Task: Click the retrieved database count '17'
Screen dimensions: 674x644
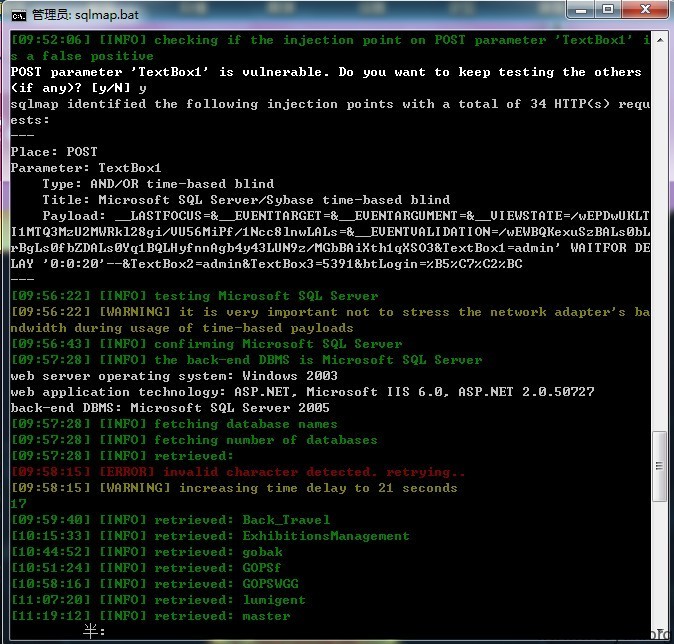Action: 18,504
